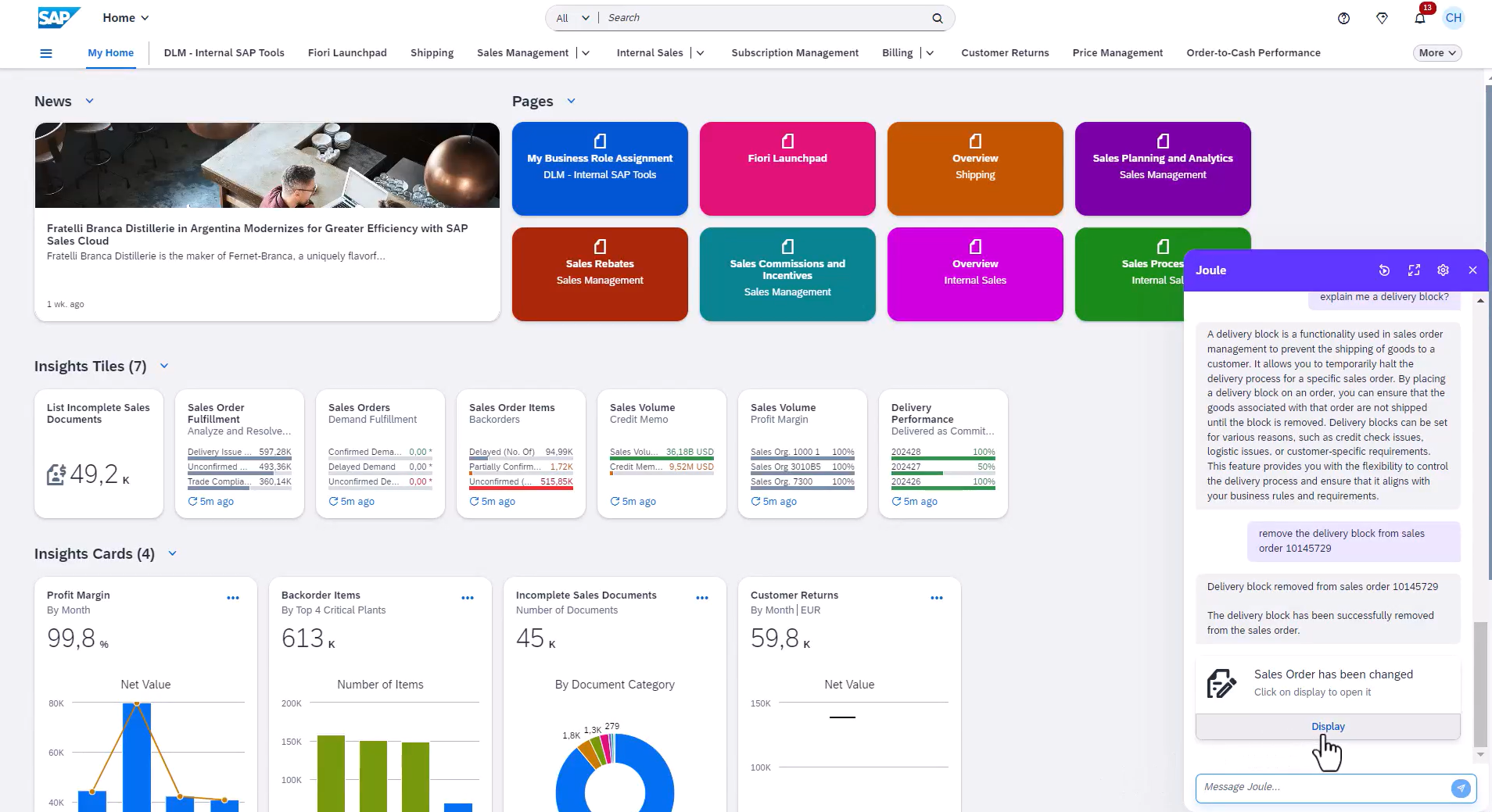The image size is (1492, 812).
Task: Click the Sales Order changed document icon
Action: (1221, 683)
